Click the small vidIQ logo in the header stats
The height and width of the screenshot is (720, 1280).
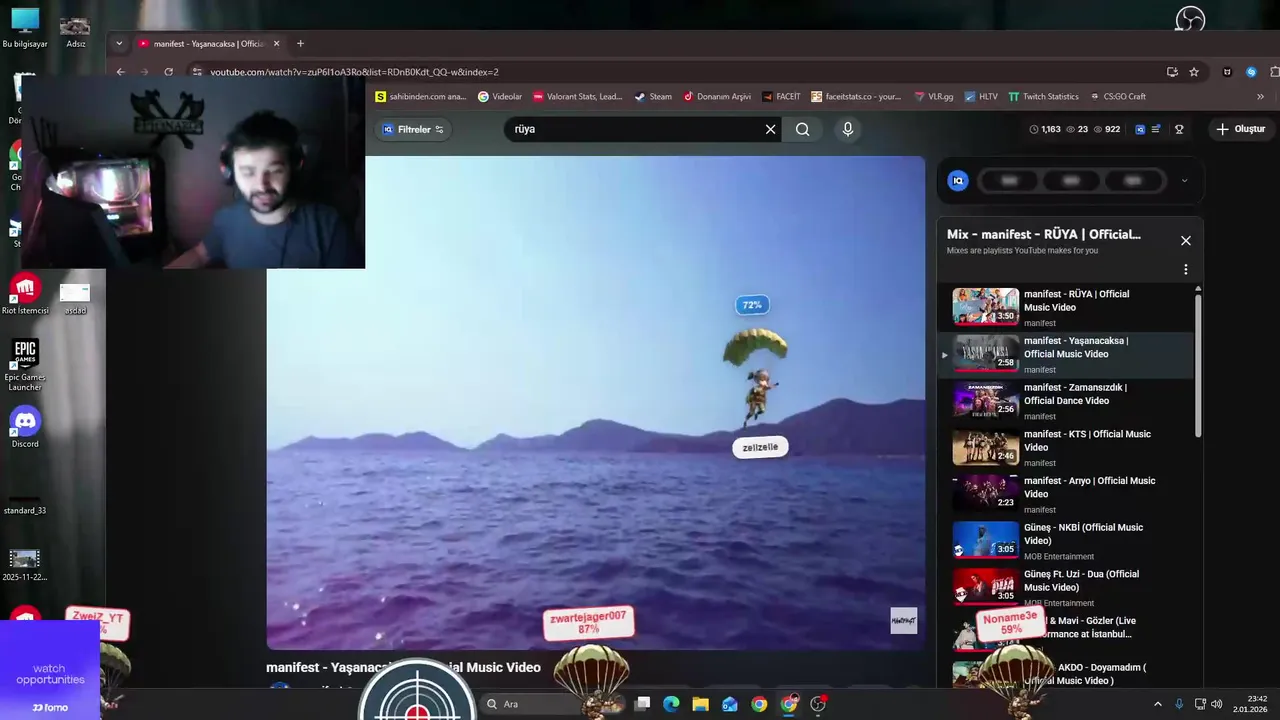(1139, 129)
